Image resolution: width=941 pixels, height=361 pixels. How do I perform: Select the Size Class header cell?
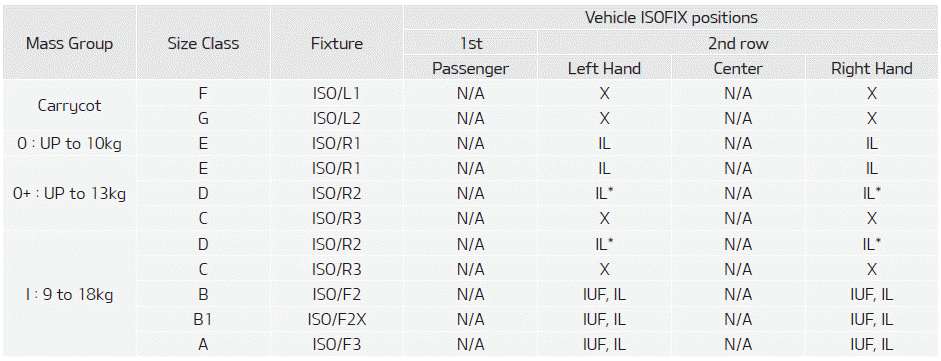pos(203,43)
